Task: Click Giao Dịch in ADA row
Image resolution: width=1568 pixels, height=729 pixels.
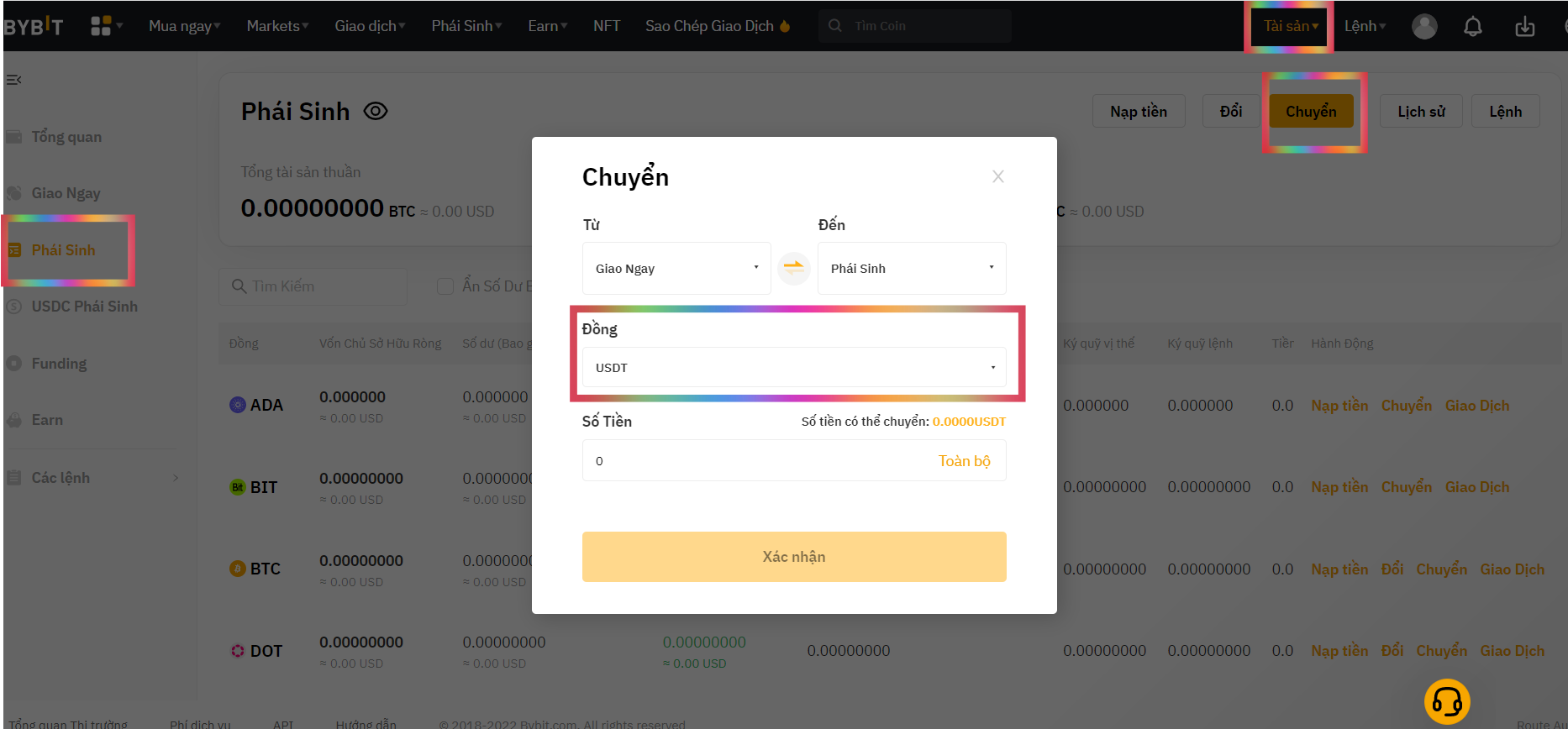Action: tap(1477, 406)
